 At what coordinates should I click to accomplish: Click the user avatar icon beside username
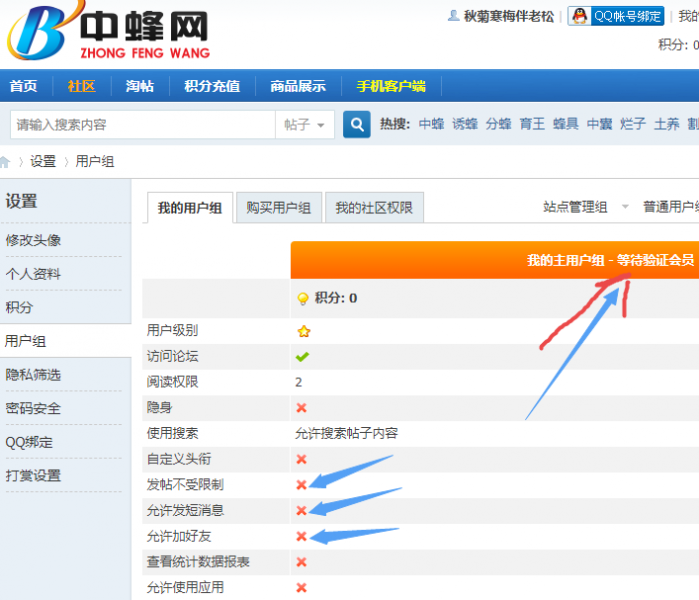pos(454,16)
